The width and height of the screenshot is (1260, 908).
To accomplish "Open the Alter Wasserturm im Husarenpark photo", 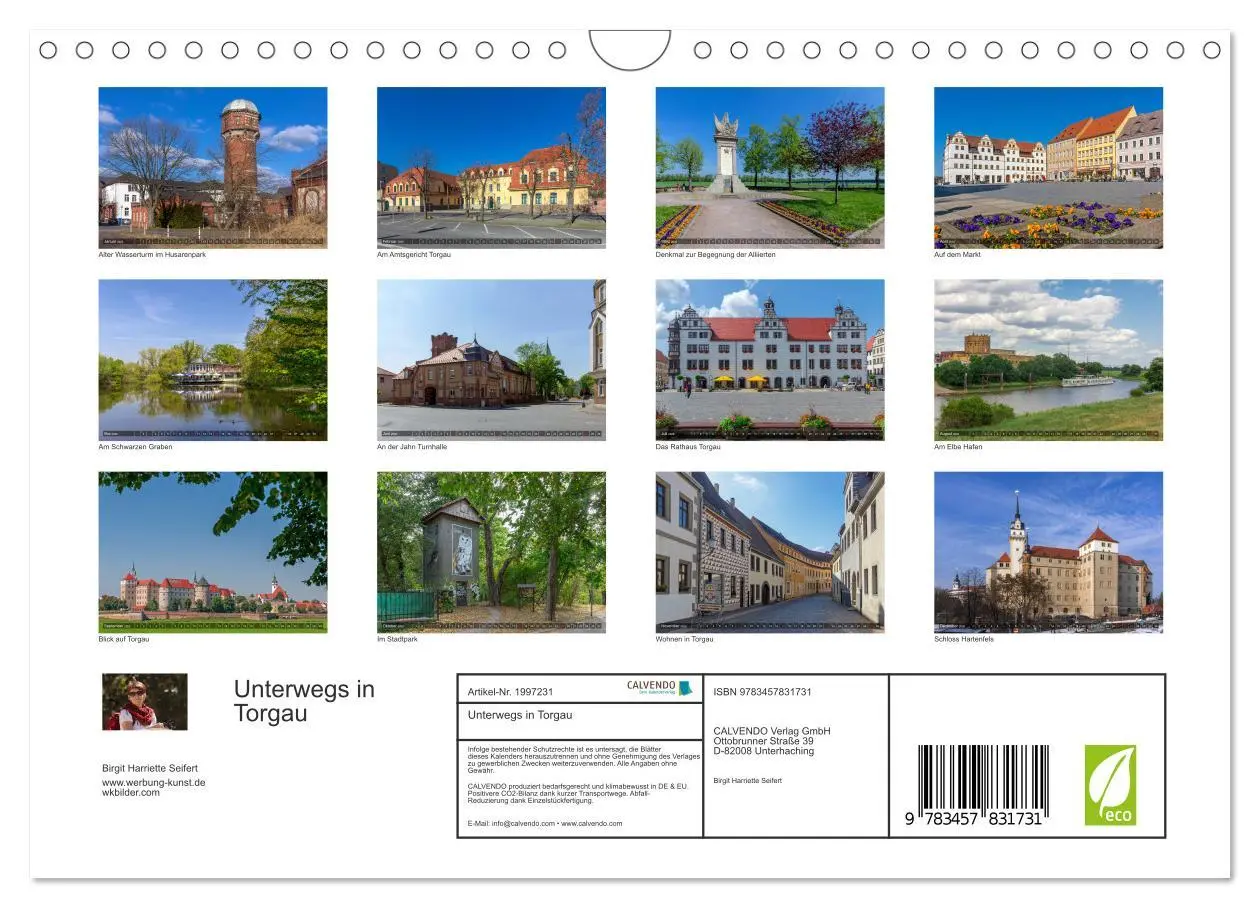I will point(213,168).
